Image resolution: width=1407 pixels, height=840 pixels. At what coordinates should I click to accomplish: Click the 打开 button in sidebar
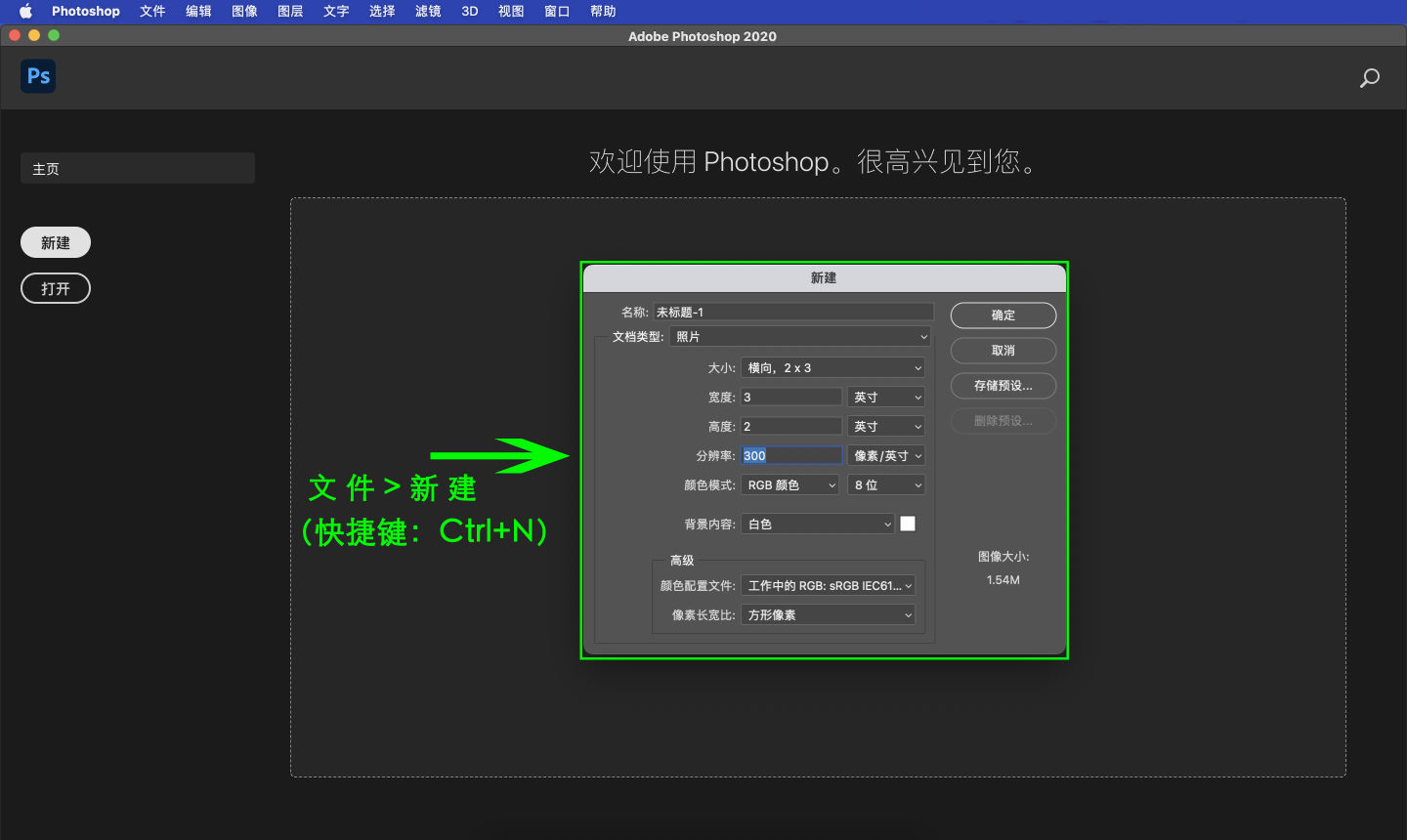tap(55, 287)
